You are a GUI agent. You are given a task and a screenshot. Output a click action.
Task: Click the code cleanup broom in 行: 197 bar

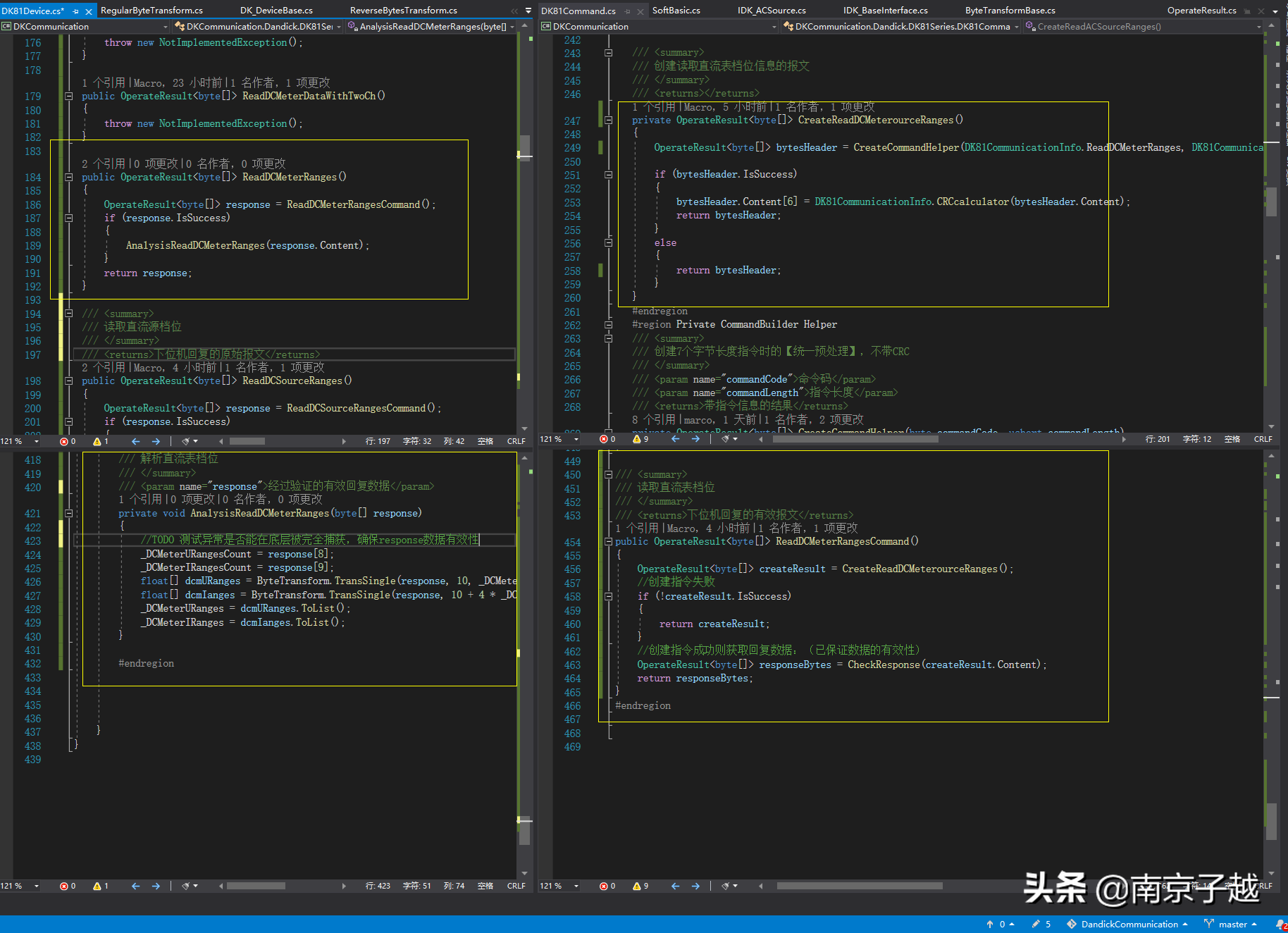(186, 441)
